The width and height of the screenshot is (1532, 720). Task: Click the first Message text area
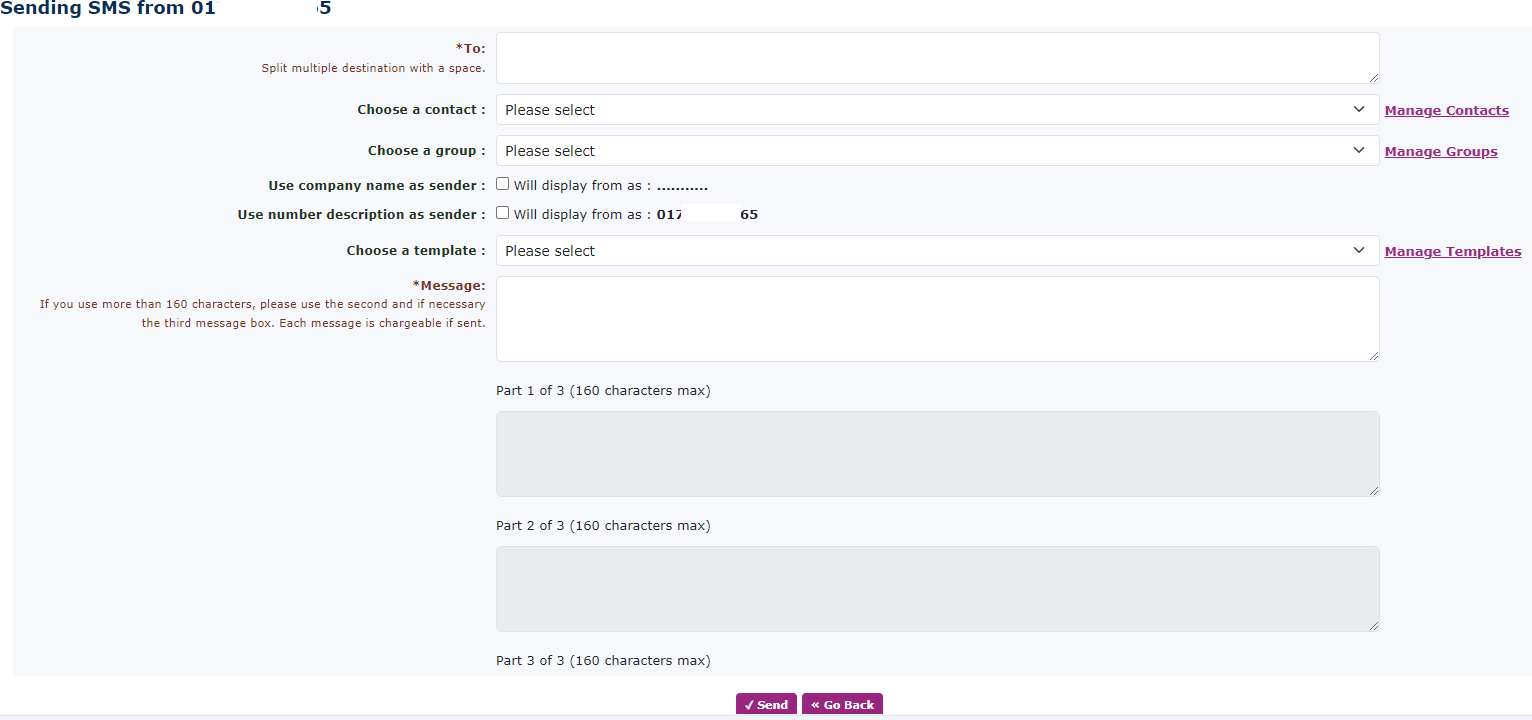[x=937, y=319]
